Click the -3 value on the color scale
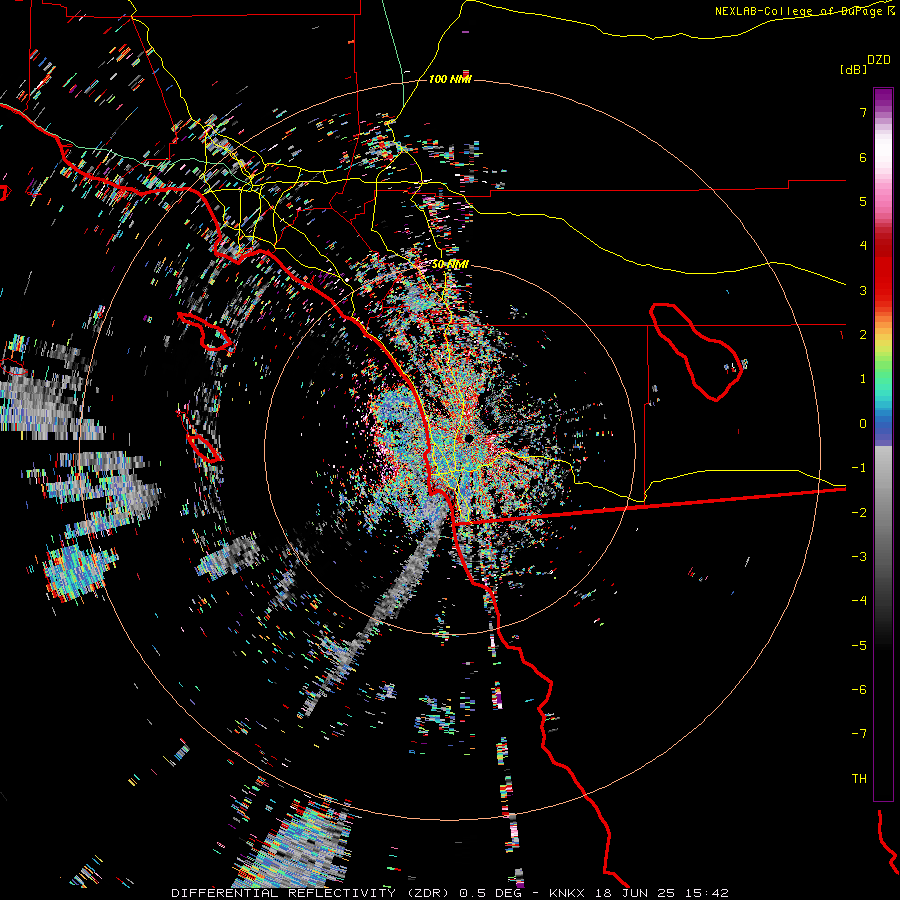Image resolution: width=900 pixels, height=900 pixels. 859,557
